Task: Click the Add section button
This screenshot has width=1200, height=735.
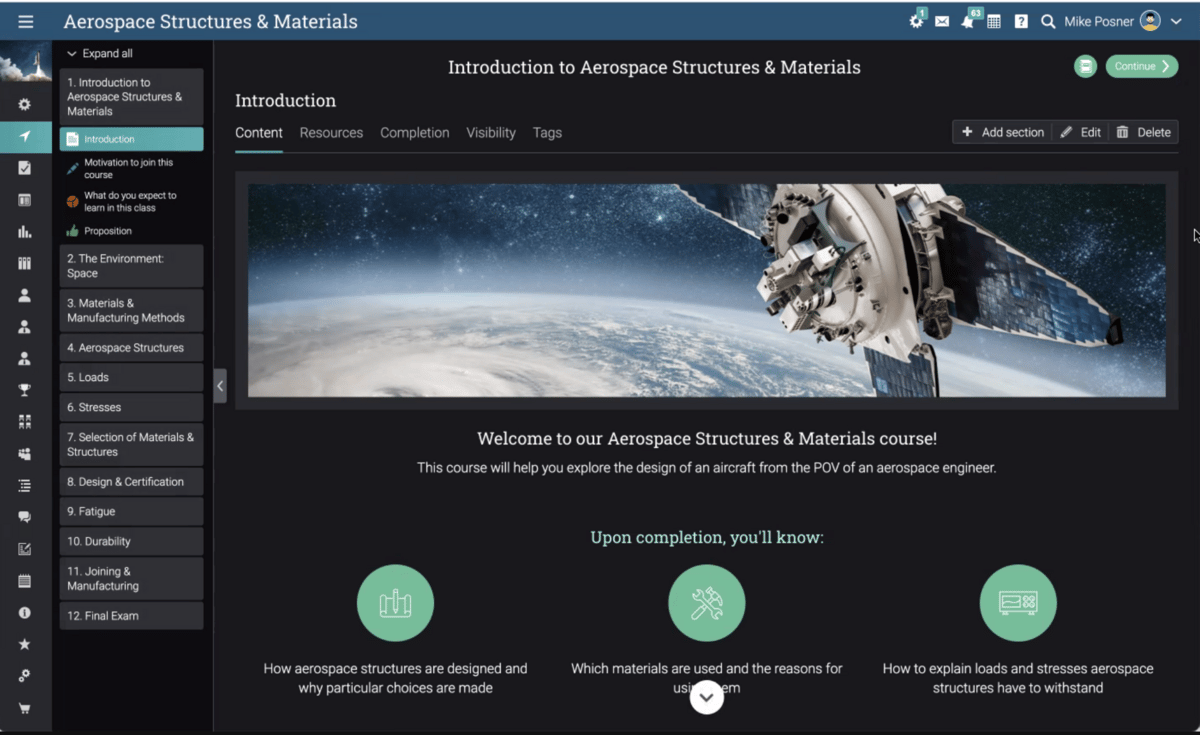Action: click(x=1003, y=132)
